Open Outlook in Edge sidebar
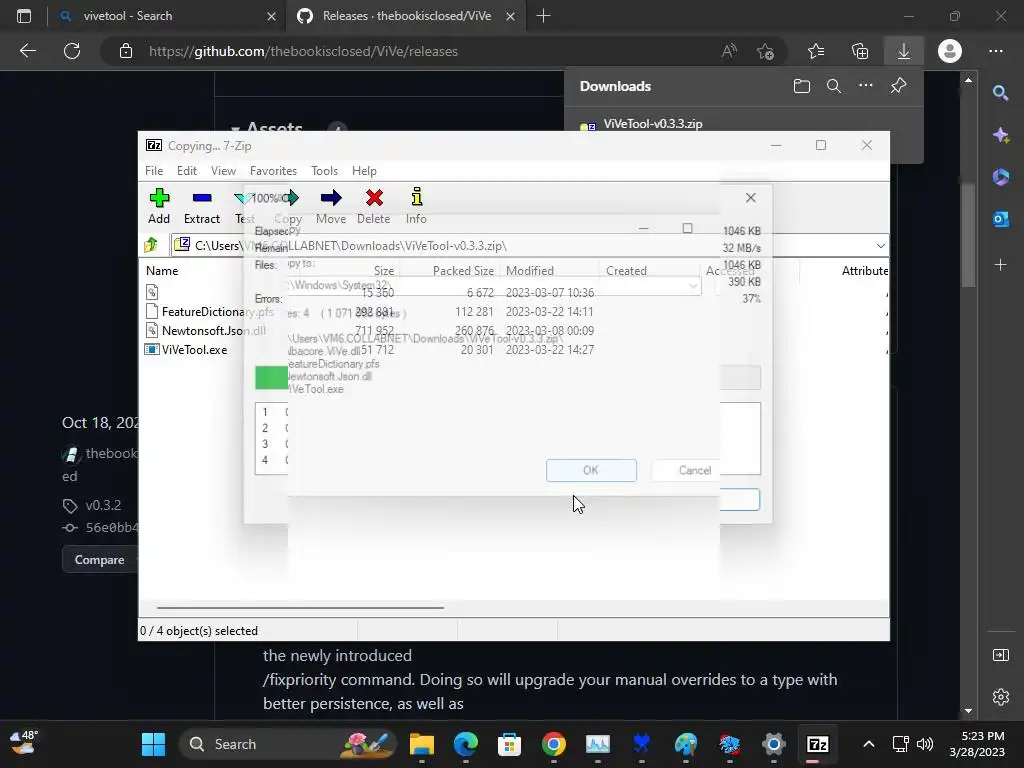Image resolution: width=1024 pixels, height=768 pixels. [1000, 219]
